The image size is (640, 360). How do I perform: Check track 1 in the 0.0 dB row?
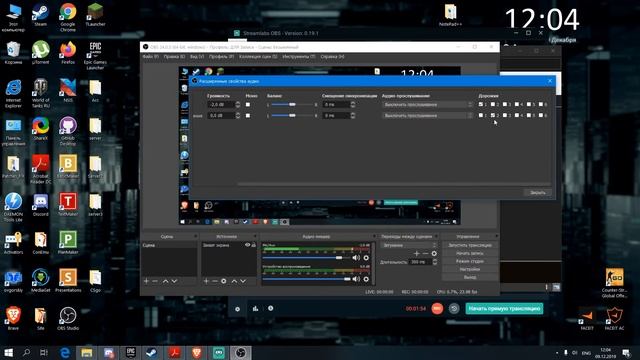tap(481, 116)
